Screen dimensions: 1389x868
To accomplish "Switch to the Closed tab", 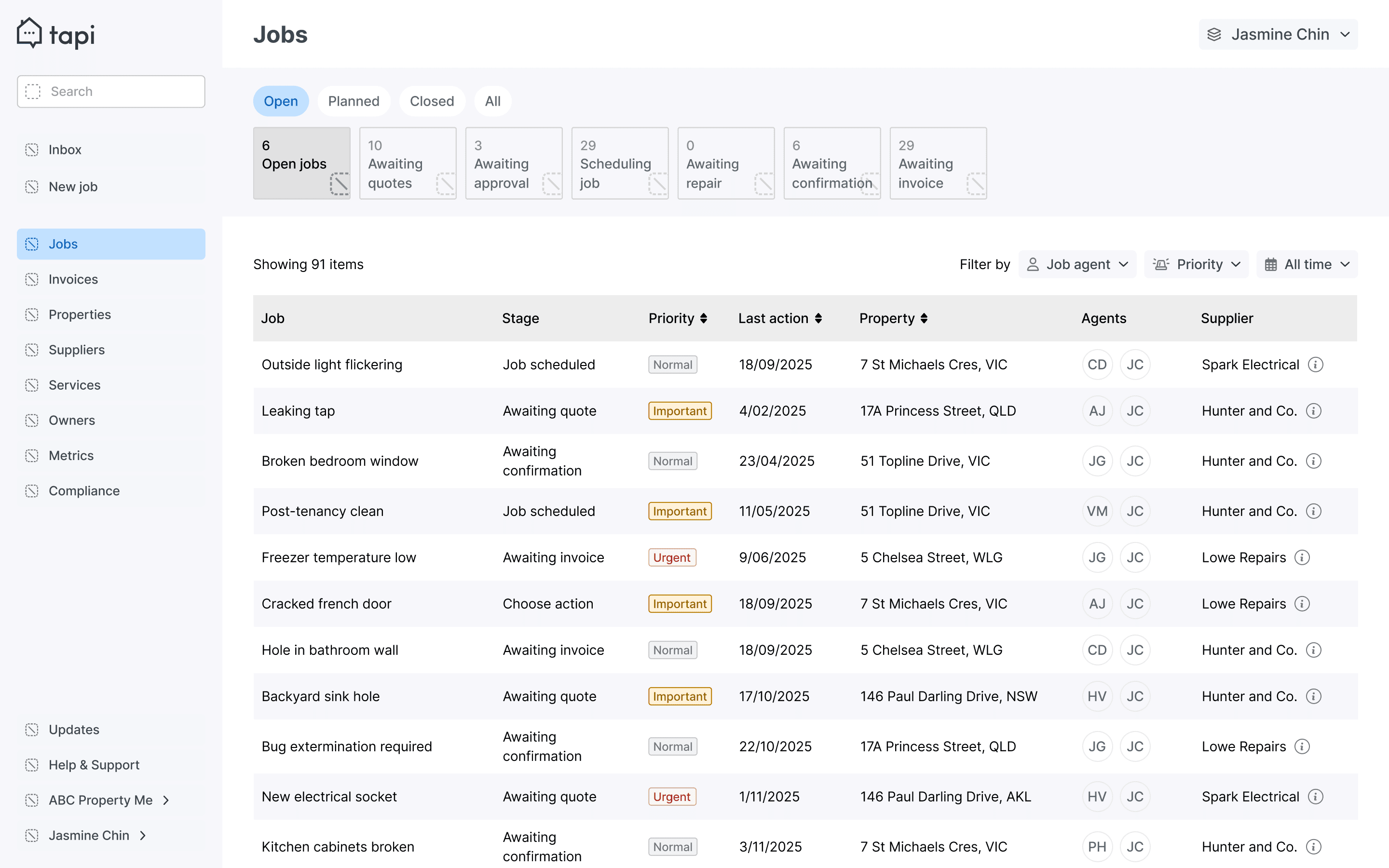I will click(x=432, y=102).
